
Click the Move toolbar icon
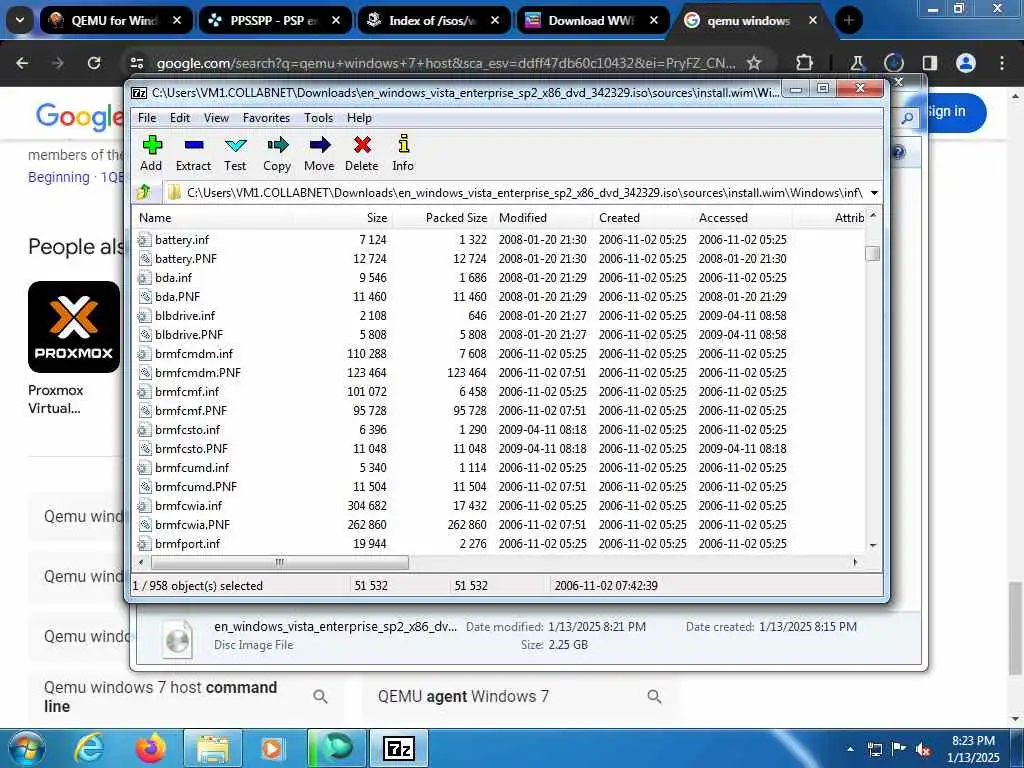(x=319, y=153)
